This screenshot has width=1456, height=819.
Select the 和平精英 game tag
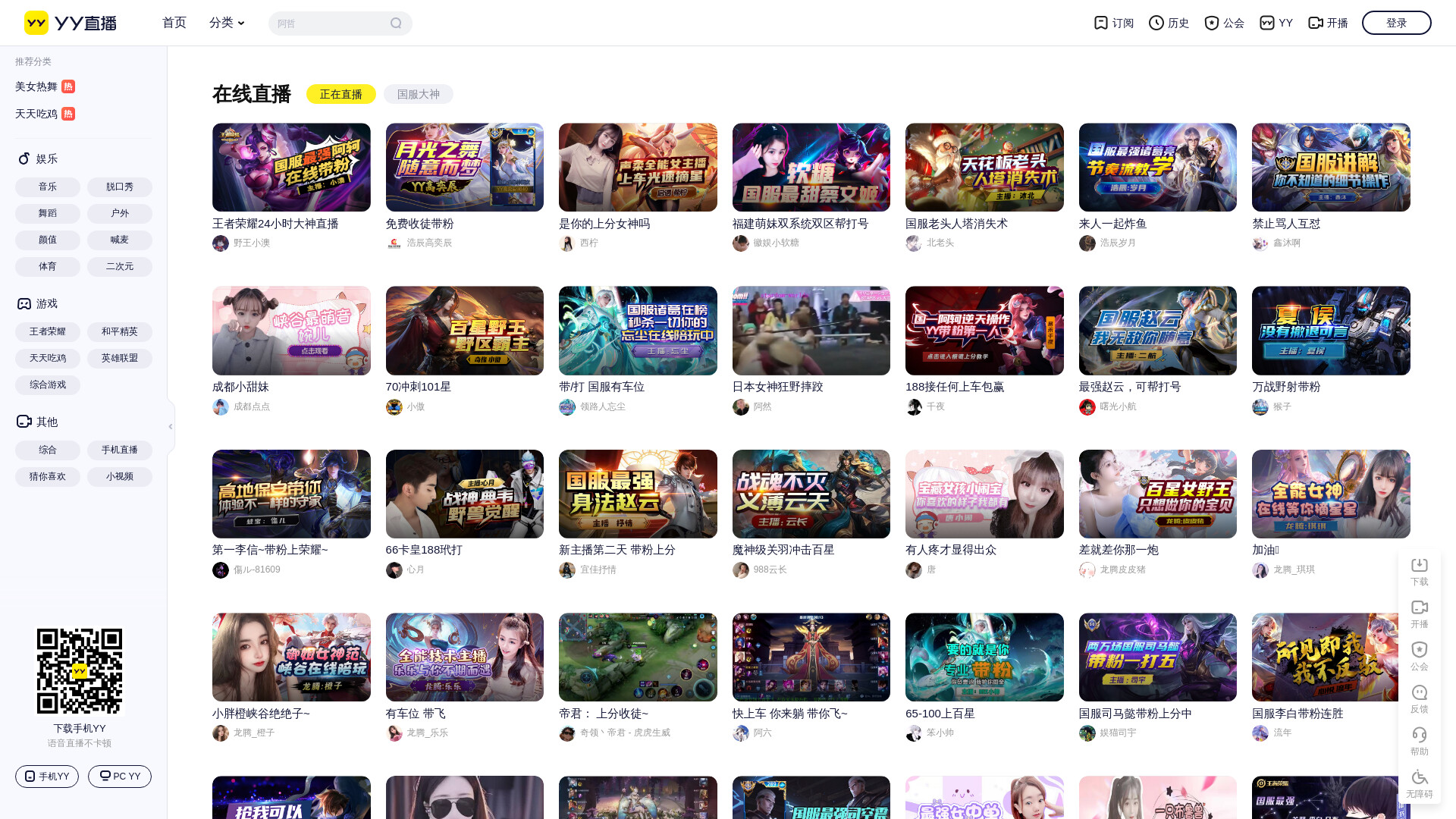point(120,332)
